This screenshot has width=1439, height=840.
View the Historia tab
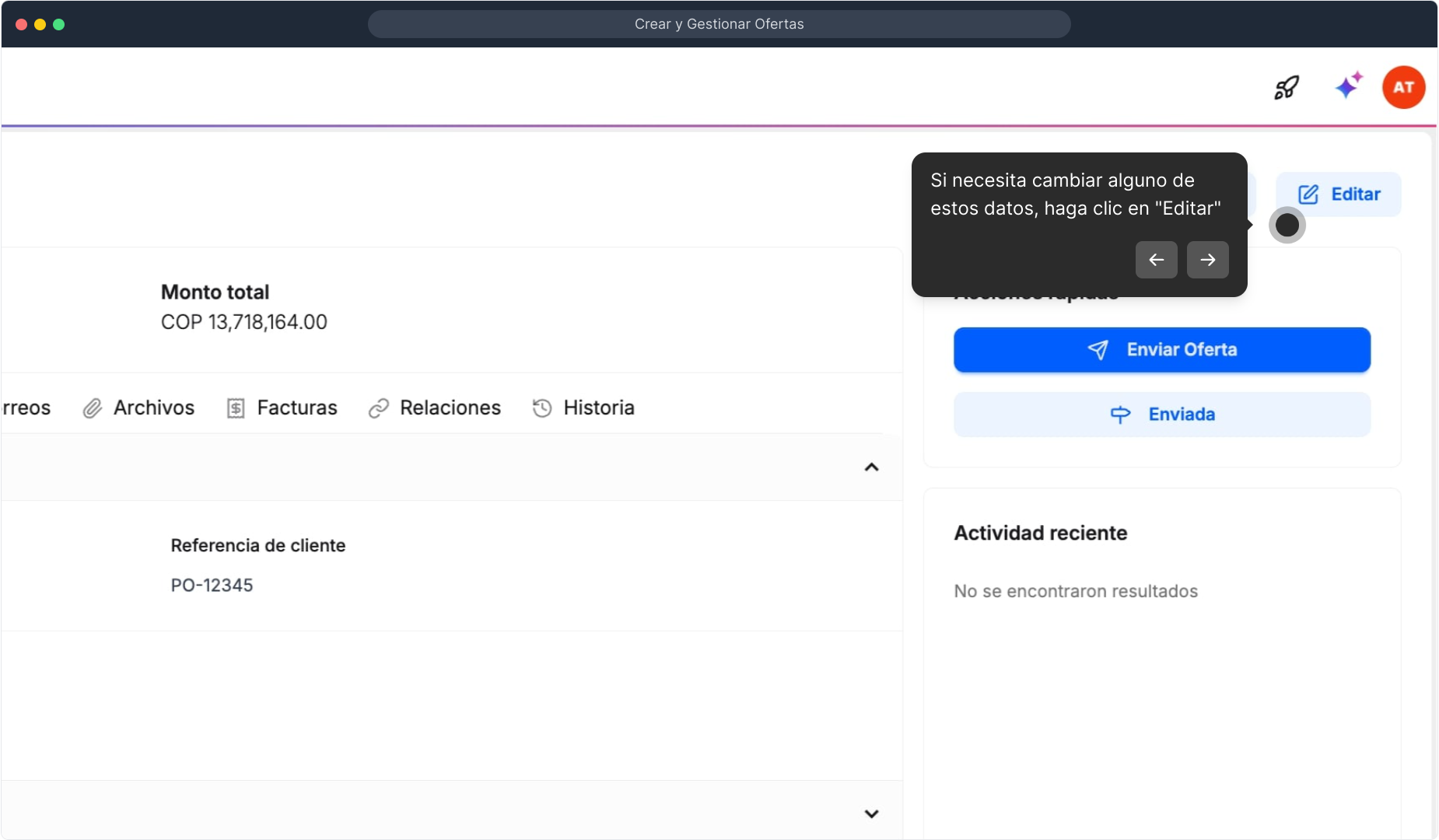(x=599, y=408)
